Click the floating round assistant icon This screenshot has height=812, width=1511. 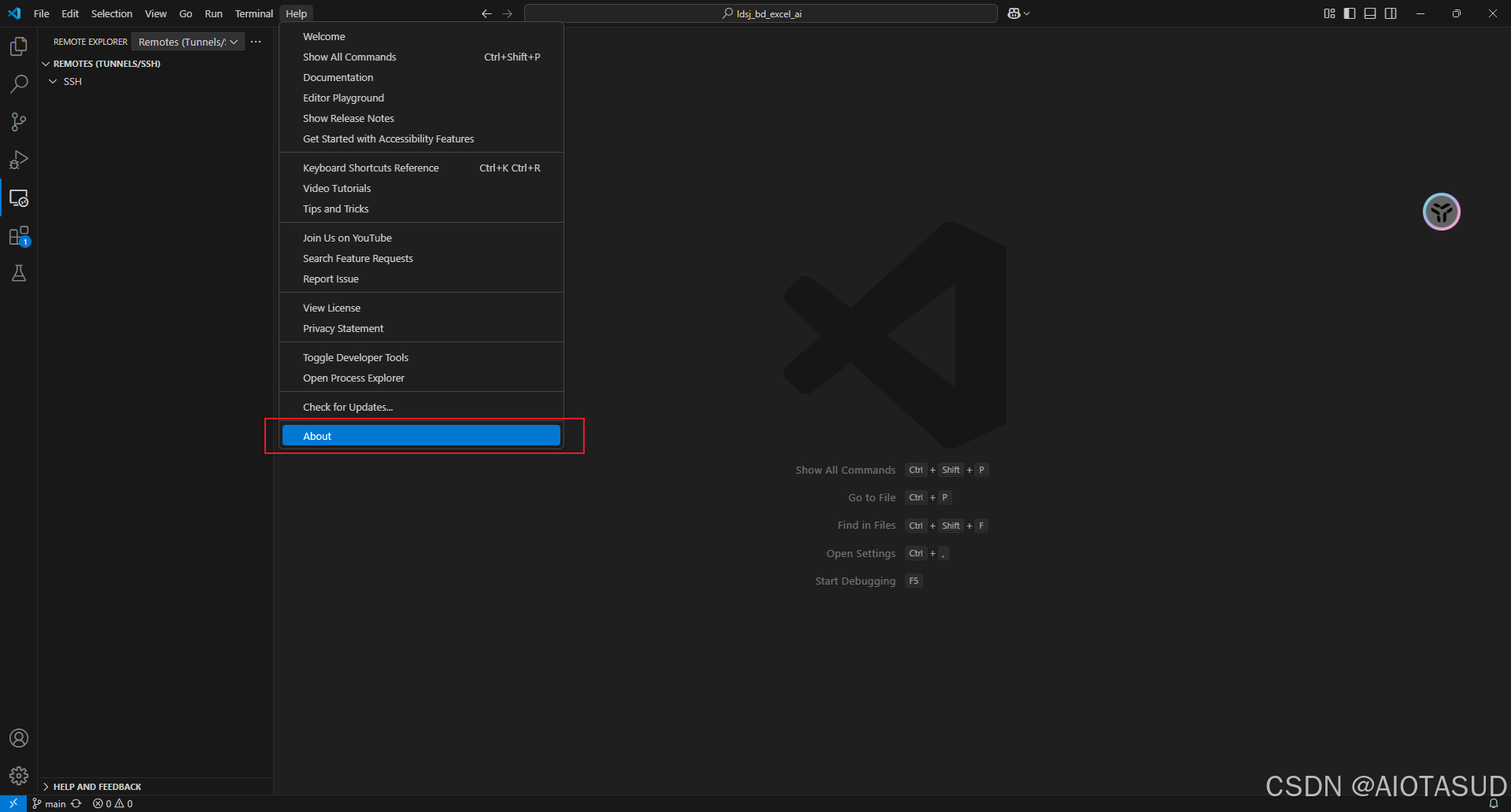pos(1442,212)
